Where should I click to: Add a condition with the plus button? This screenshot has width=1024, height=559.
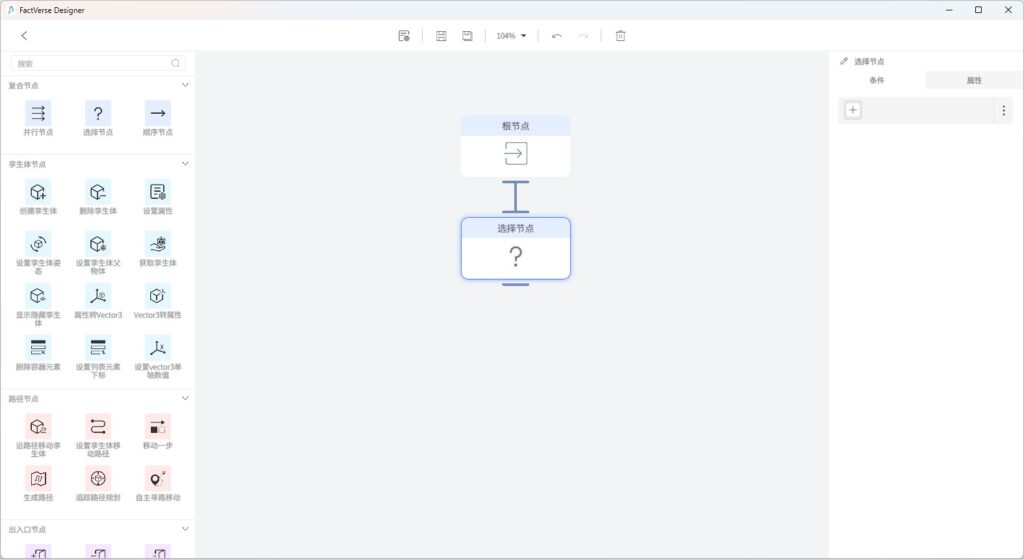[x=853, y=110]
